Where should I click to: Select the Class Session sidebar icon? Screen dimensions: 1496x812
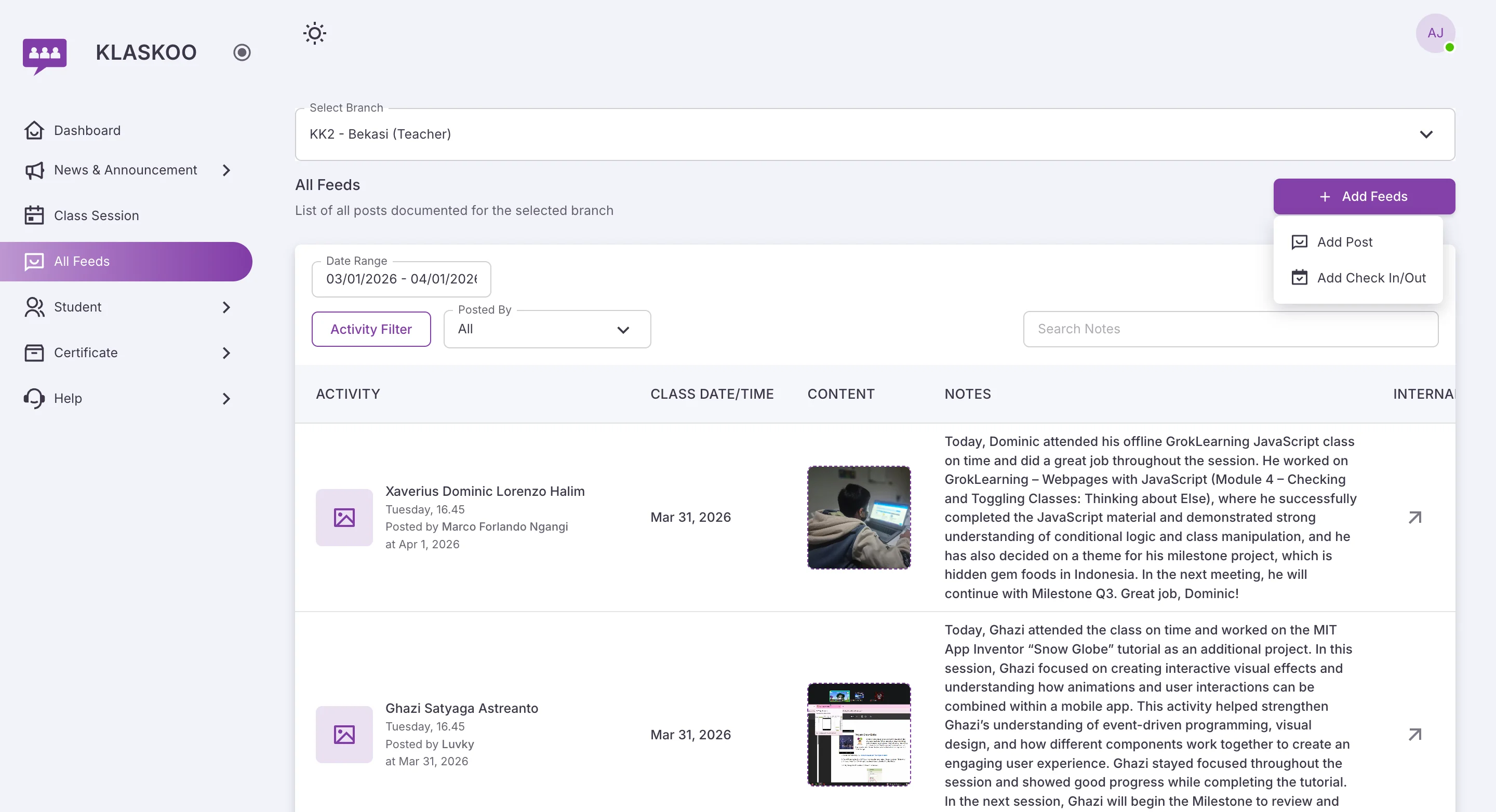[x=34, y=215]
